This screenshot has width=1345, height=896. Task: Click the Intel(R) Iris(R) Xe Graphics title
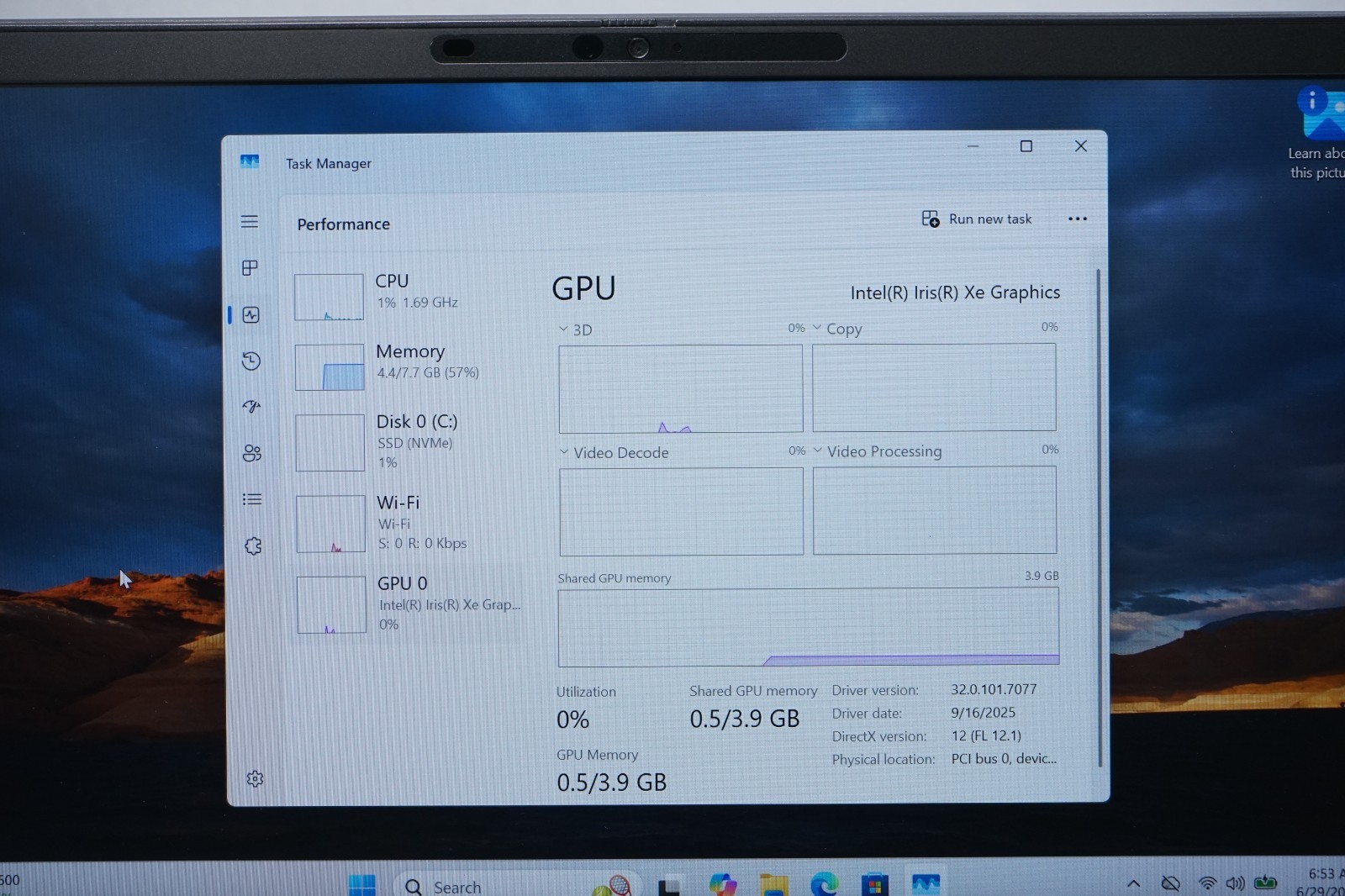pyautogui.click(x=955, y=293)
